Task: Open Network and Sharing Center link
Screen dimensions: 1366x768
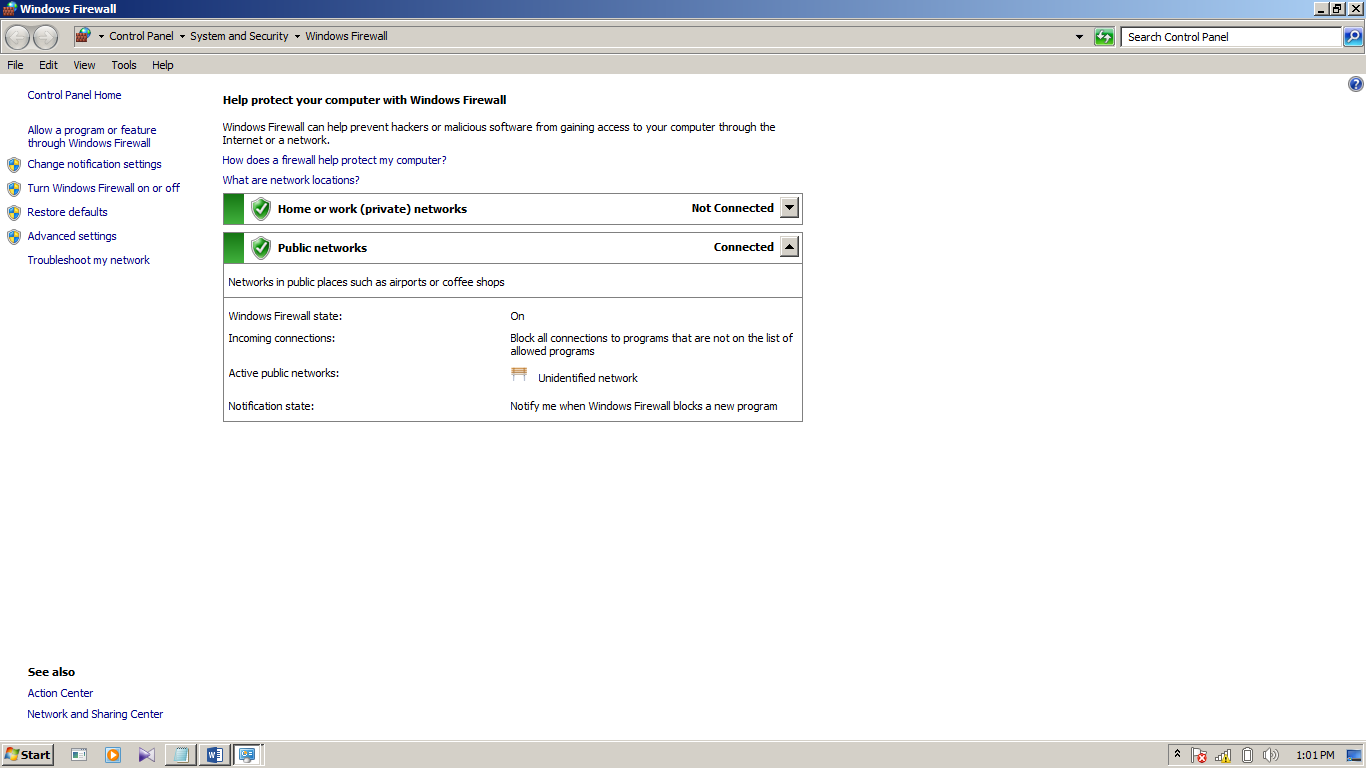Action: coord(95,714)
